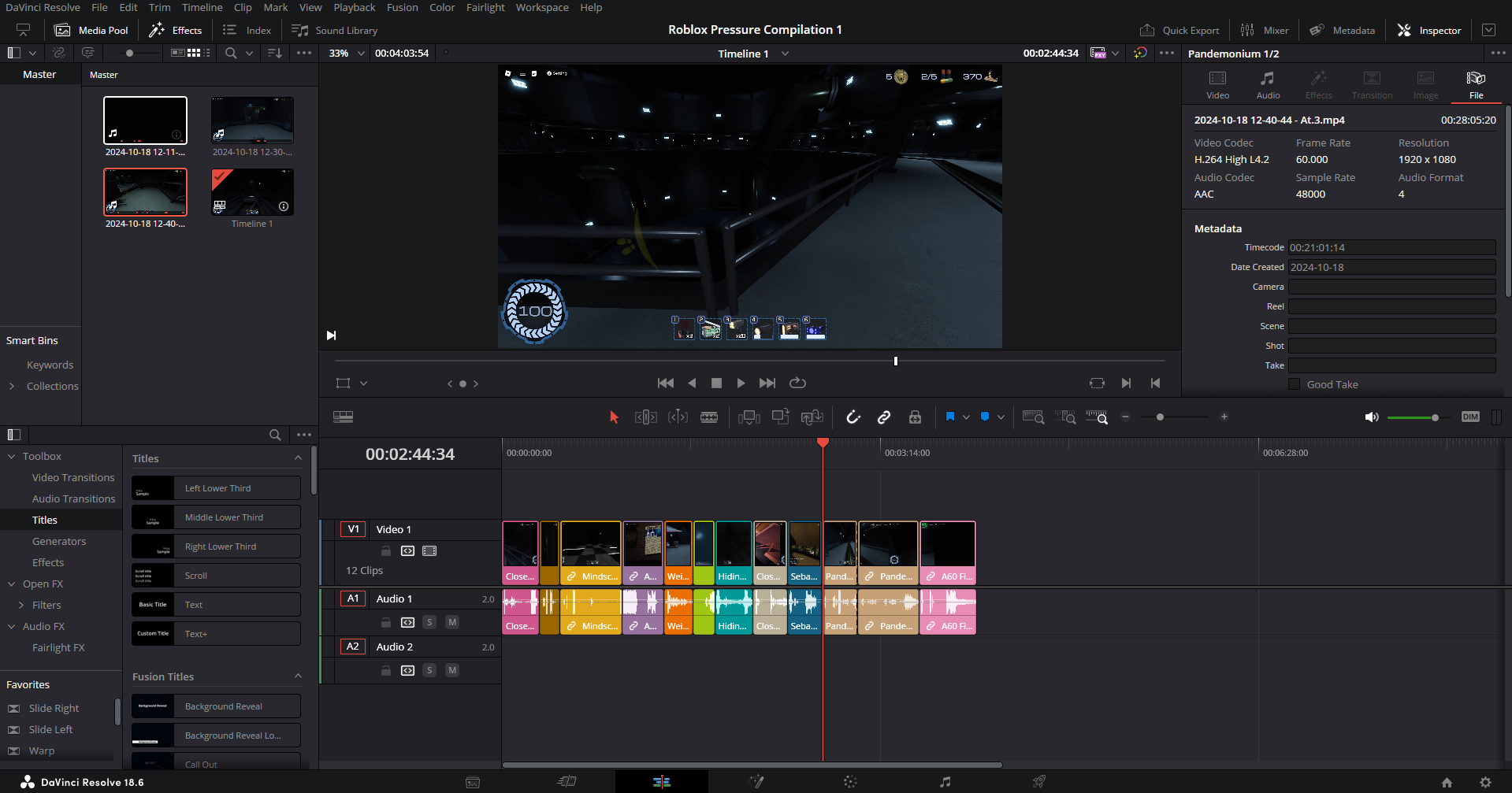The image size is (1512, 793).
Task: Open the Fusion menu
Action: [x=403, y=7]
